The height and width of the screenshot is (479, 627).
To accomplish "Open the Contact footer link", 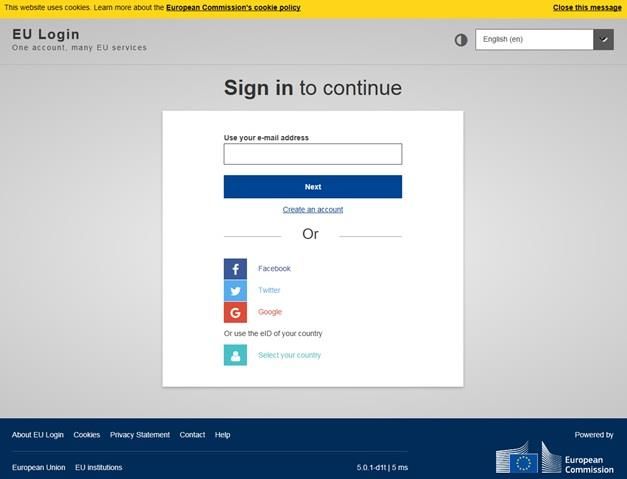I will [192, 435].
